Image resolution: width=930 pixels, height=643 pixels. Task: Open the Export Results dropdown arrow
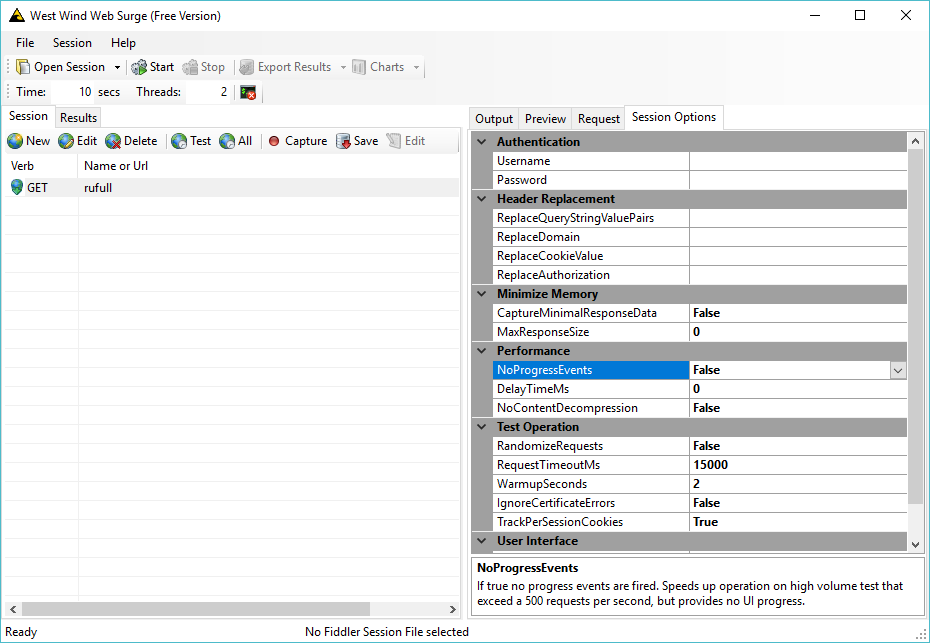coord(343,67)
